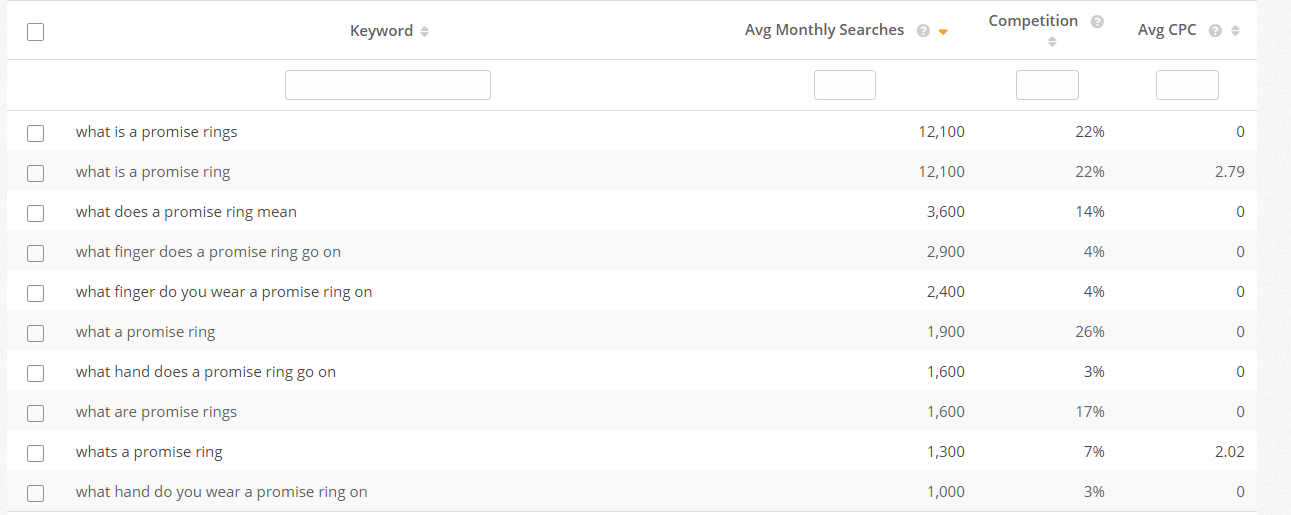Image resolution: width=1291 pixels, height=515 pixels.
Task: Sort by the Keyword column header
Action: click(381, 31)
